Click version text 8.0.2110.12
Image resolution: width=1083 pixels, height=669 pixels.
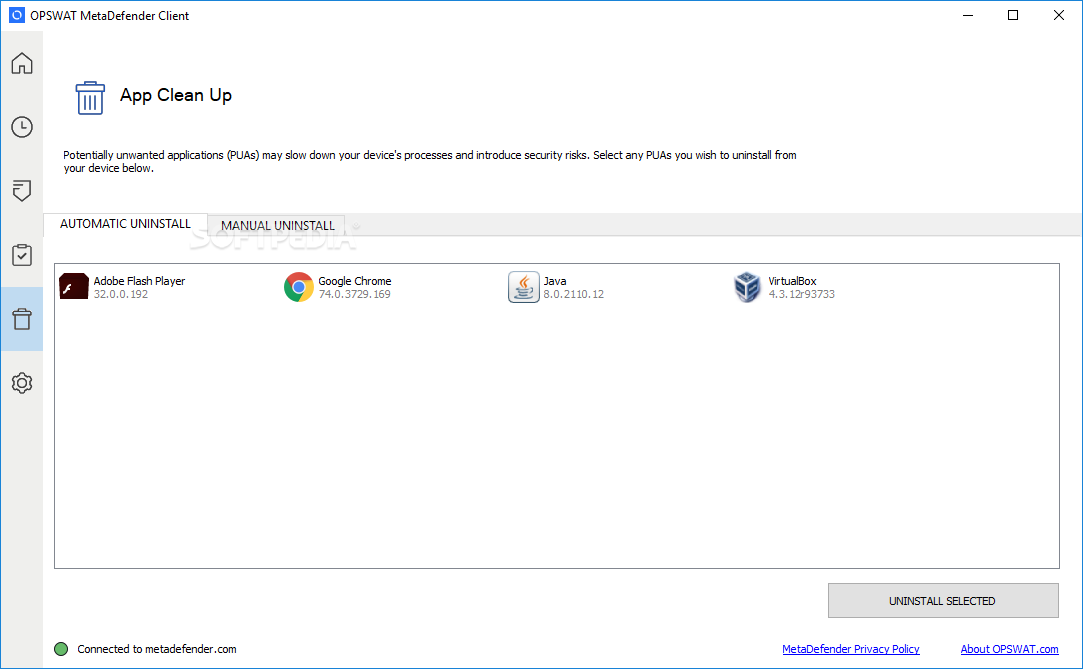click(x=573, y=294)
